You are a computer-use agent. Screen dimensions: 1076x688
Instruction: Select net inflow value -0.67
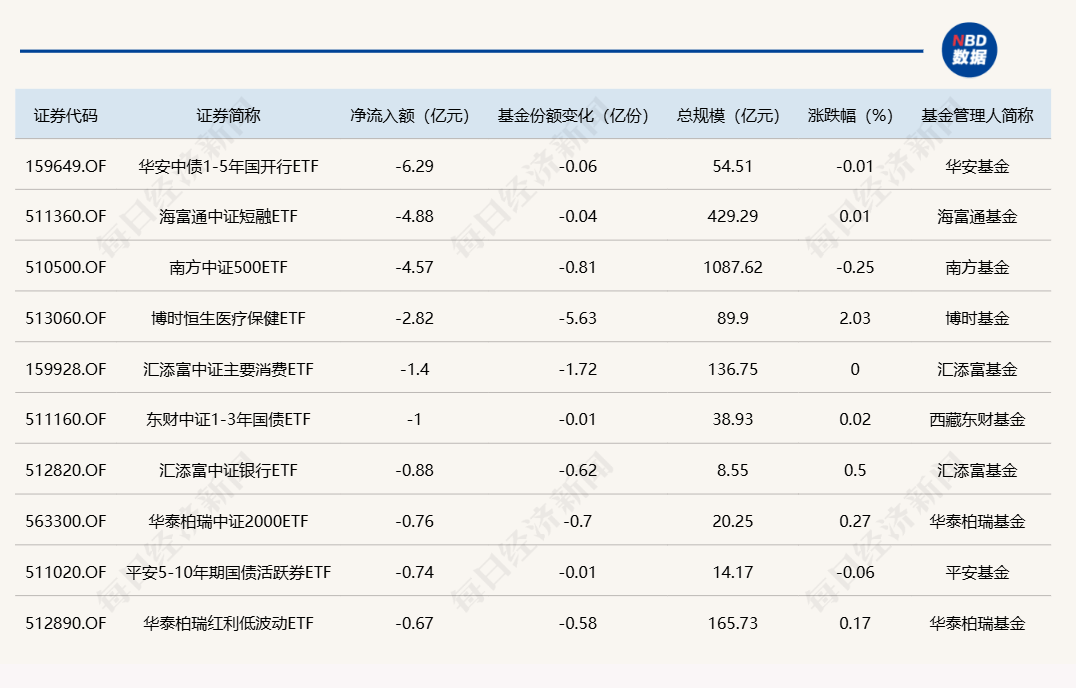414,623
